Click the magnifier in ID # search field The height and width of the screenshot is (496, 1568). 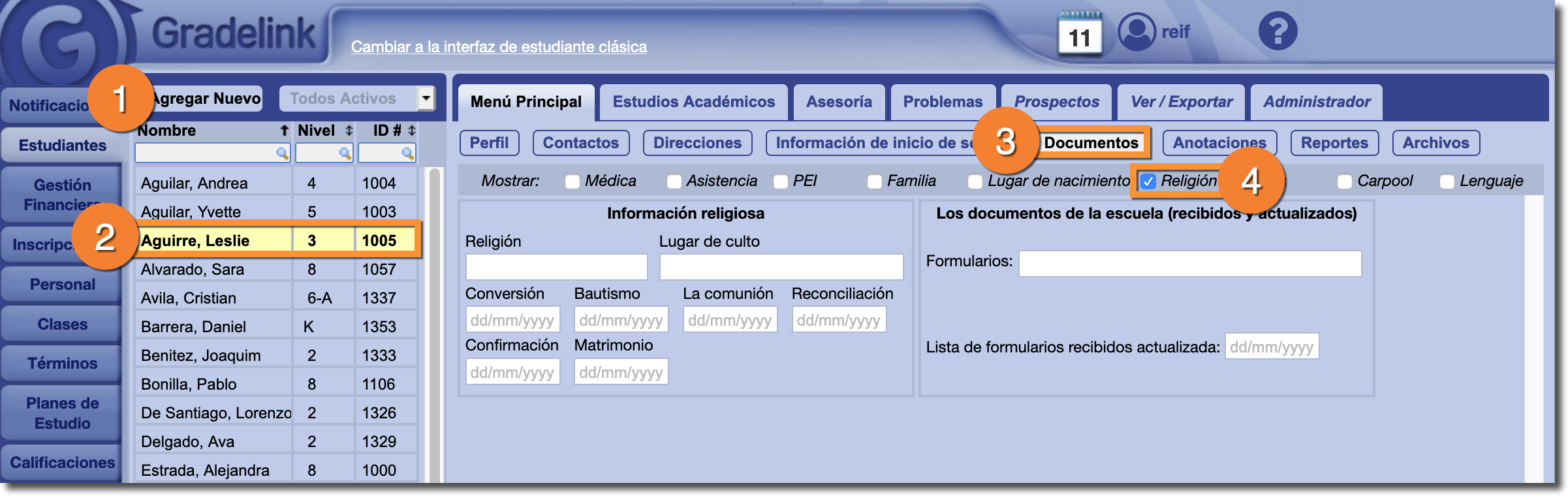(x=407, y=153)
